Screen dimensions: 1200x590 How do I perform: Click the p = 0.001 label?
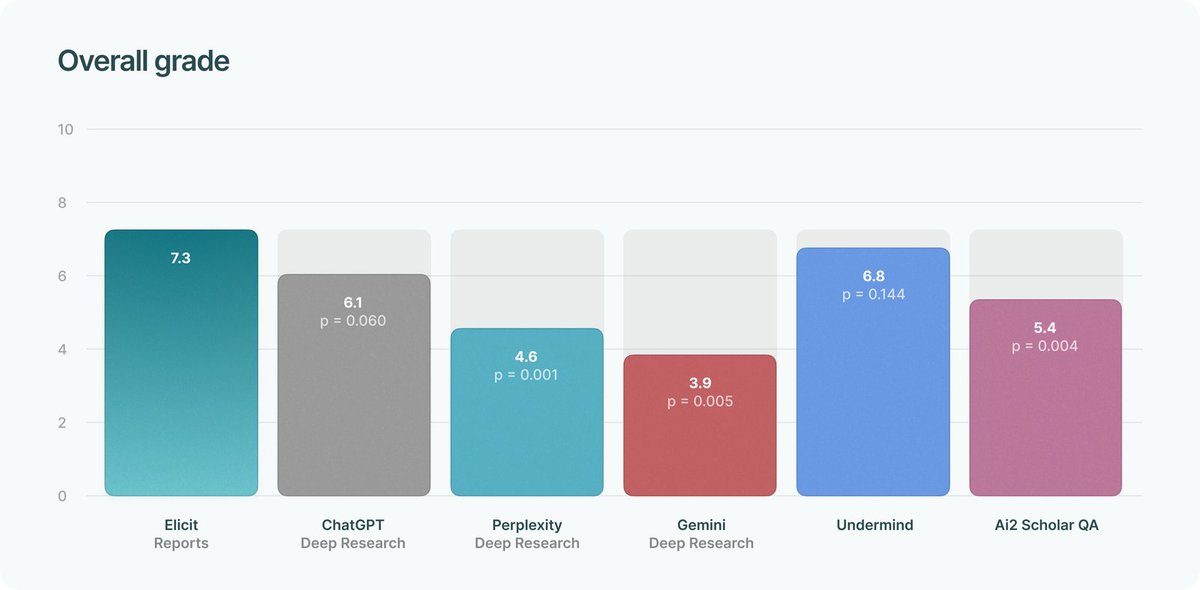[x=527, y=375]
